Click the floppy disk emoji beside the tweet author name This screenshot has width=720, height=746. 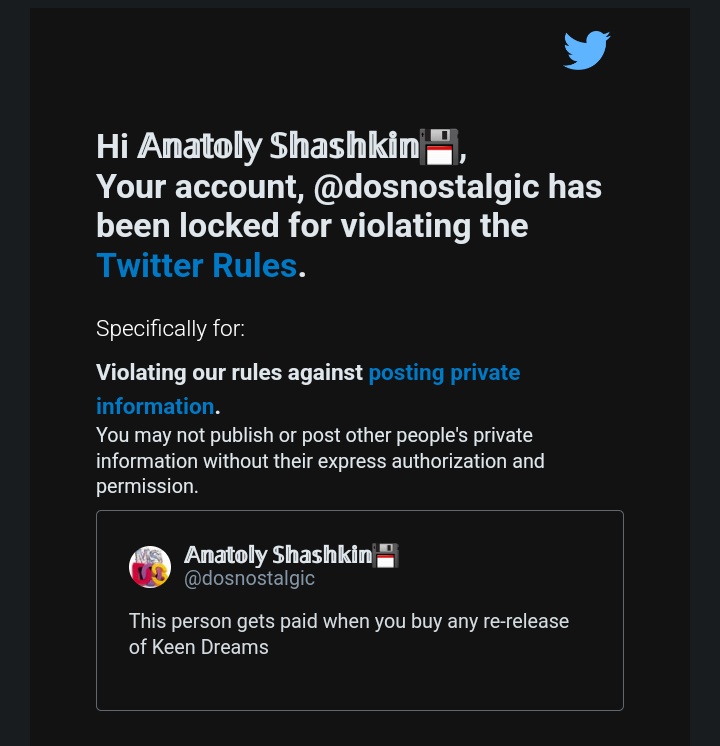[x=385, y=555]
